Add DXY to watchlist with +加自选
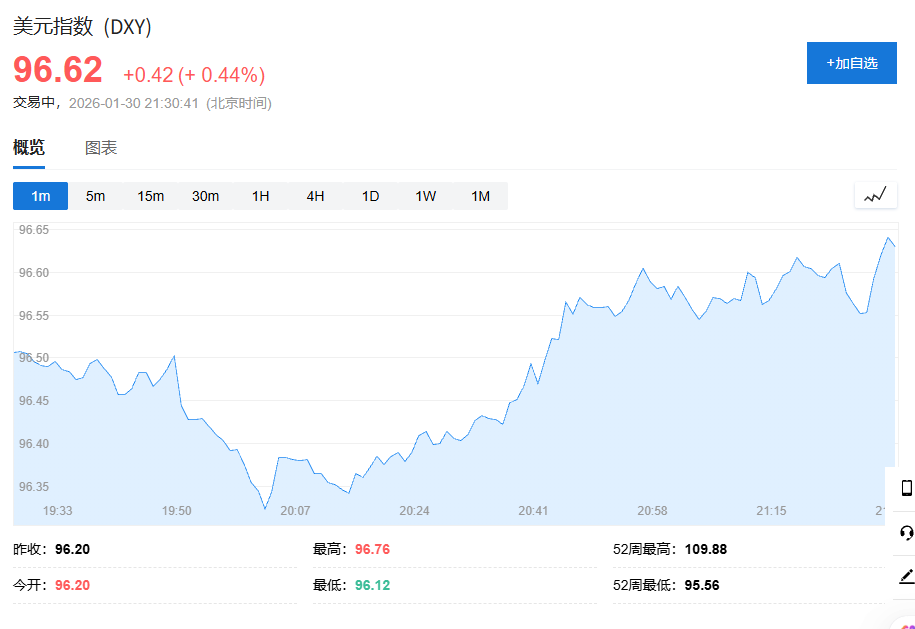Image resolution: width=915 pixels, height=629 pixels. 851,63
